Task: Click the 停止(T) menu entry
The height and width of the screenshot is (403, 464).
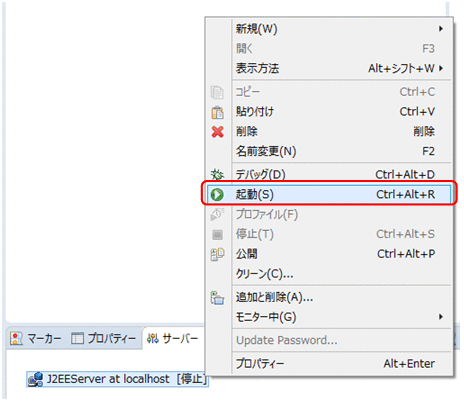Action: (x=329, y=234)
